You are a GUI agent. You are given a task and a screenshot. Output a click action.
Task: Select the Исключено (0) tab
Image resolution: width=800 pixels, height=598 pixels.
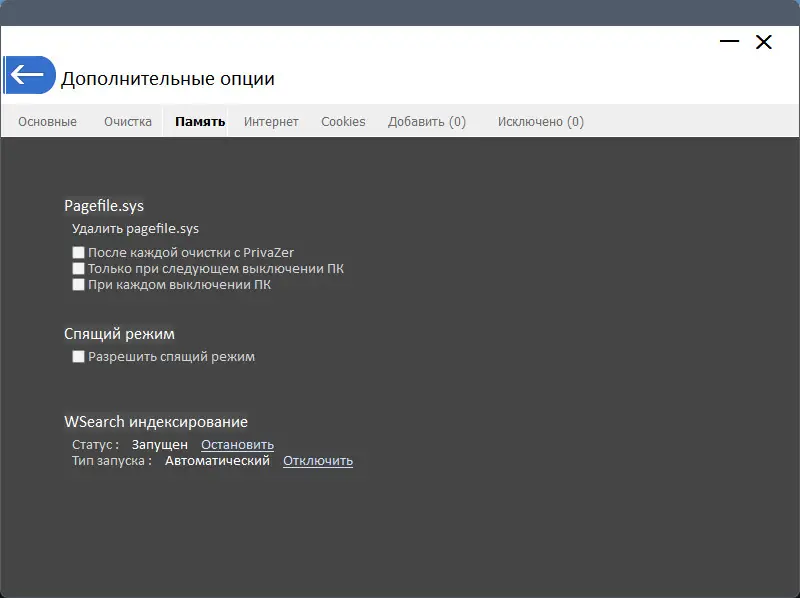pos(539,121)
